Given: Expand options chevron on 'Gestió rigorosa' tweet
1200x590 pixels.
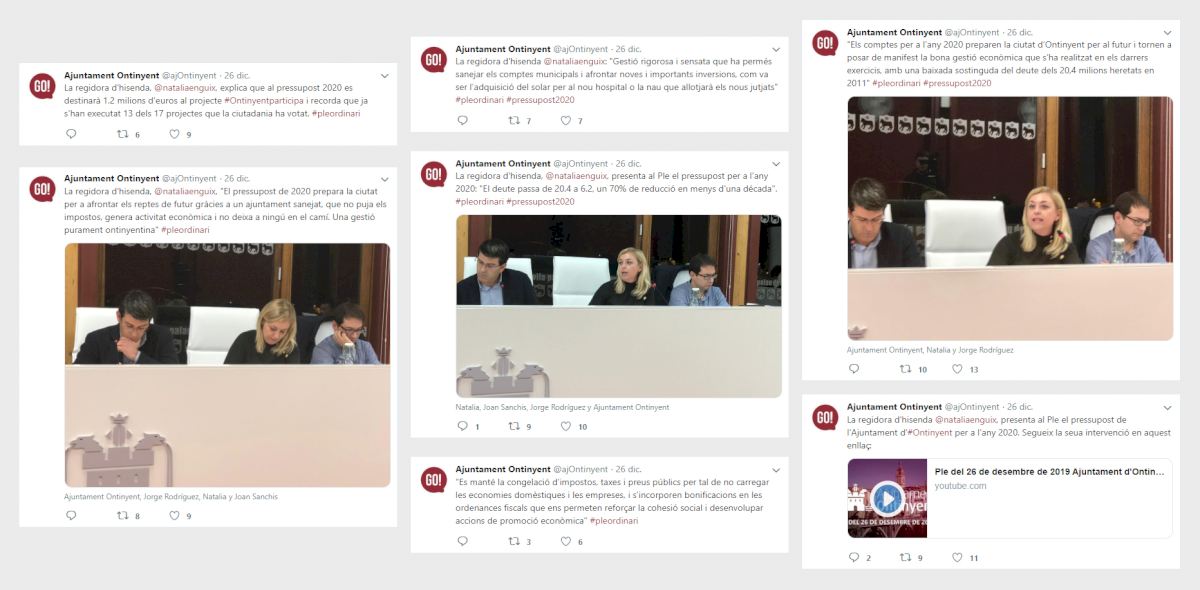Looking at the screenshot, I should coord(776,50).
